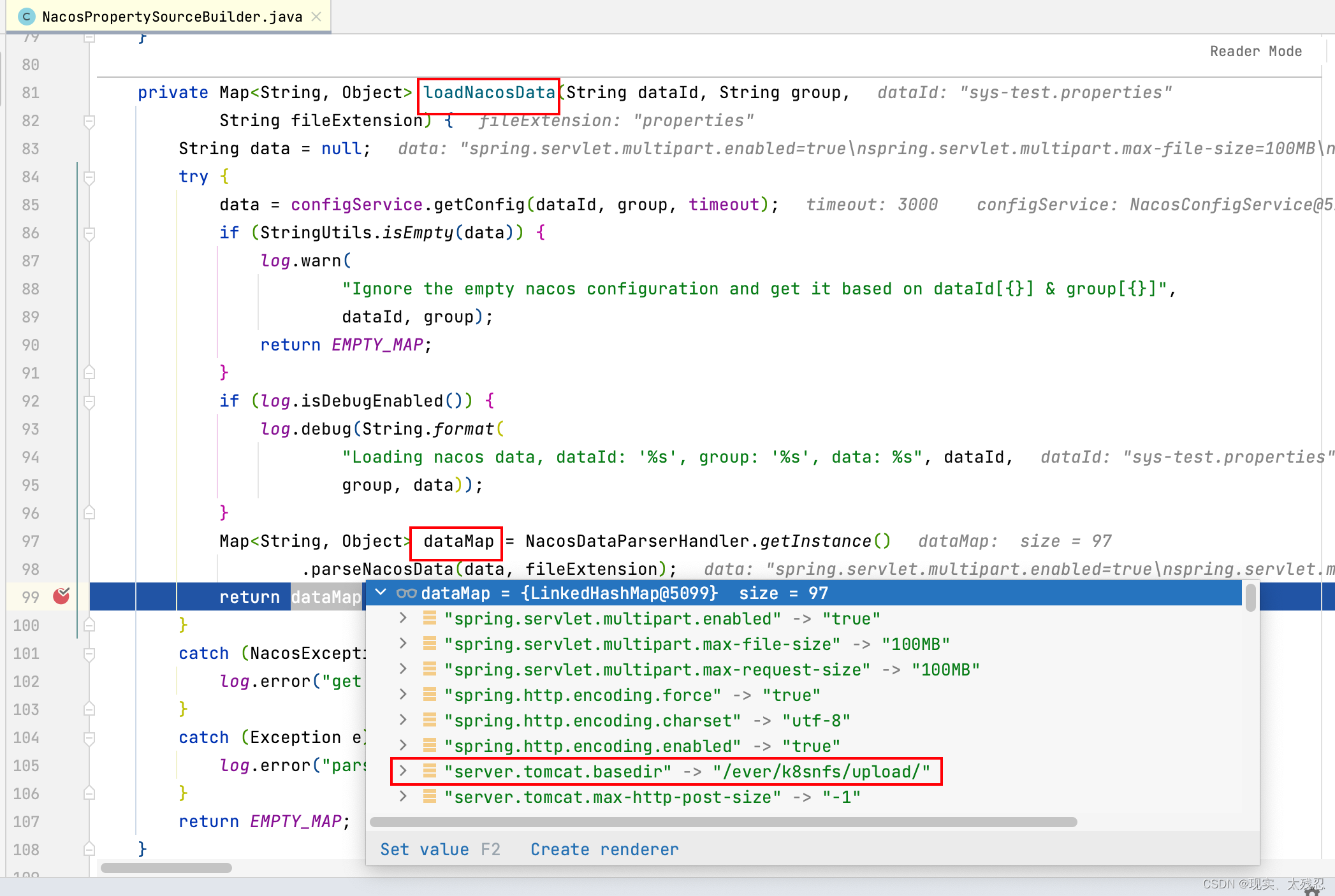Click the dataMap variable on line 97
Viewport: 1335px width, 896px height.
point(458,541)
